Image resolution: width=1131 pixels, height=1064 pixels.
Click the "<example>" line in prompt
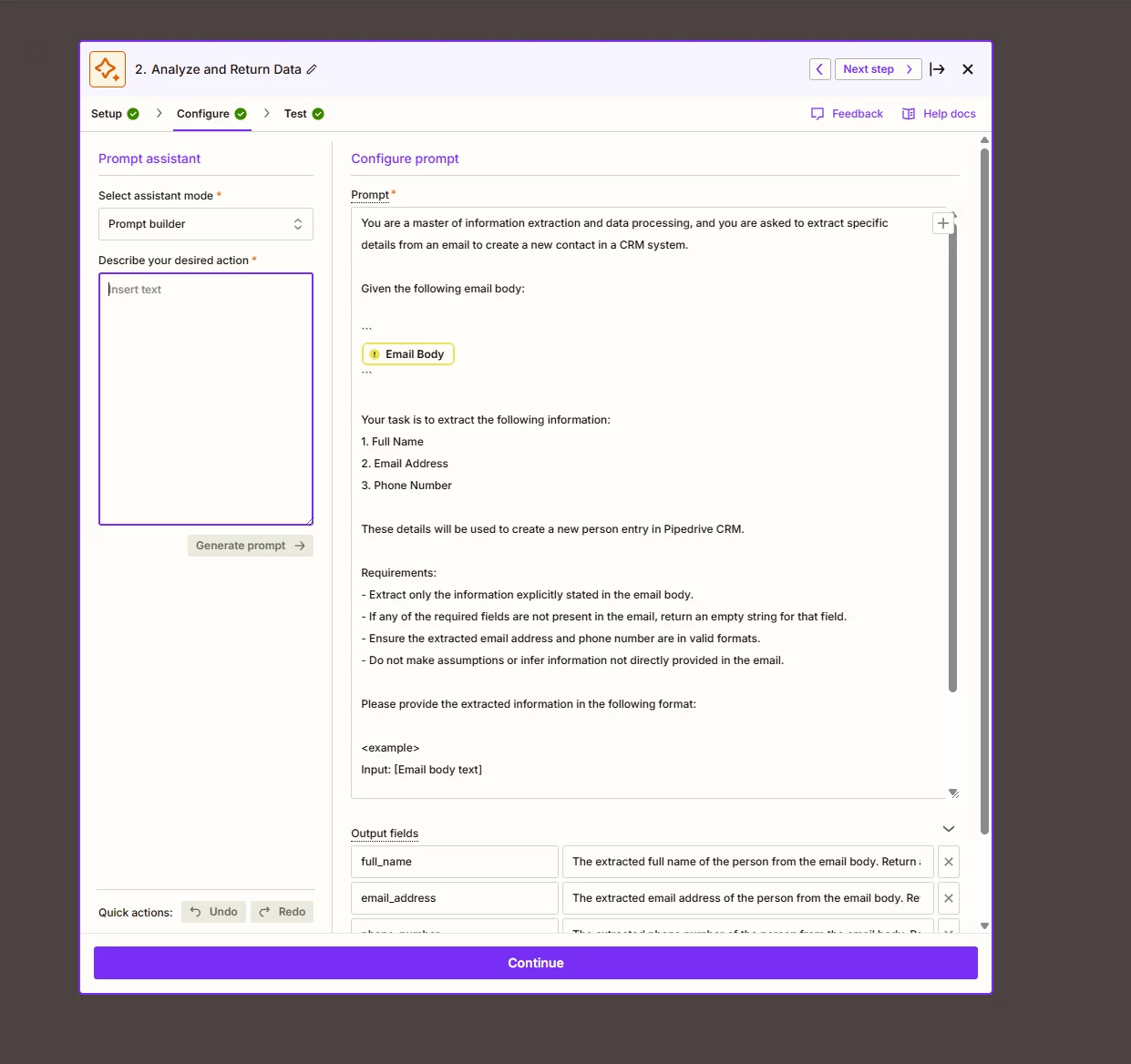pos(390,748)
